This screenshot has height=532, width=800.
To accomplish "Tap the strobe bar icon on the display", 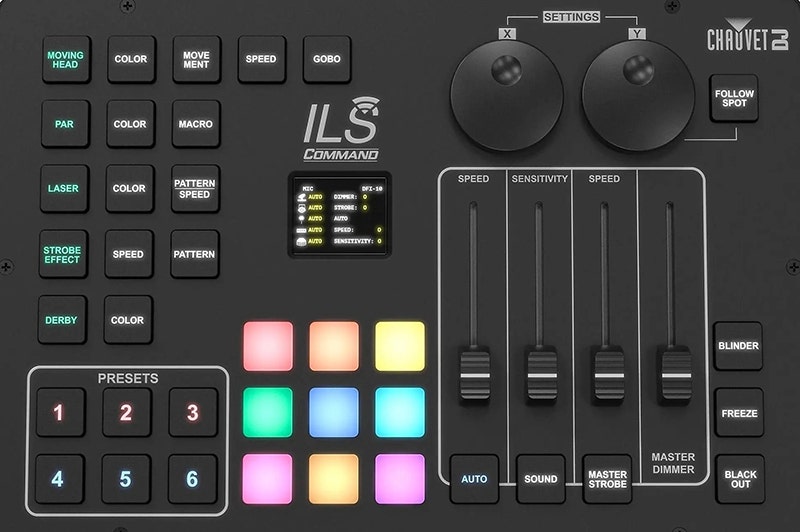I will (302, 231).
